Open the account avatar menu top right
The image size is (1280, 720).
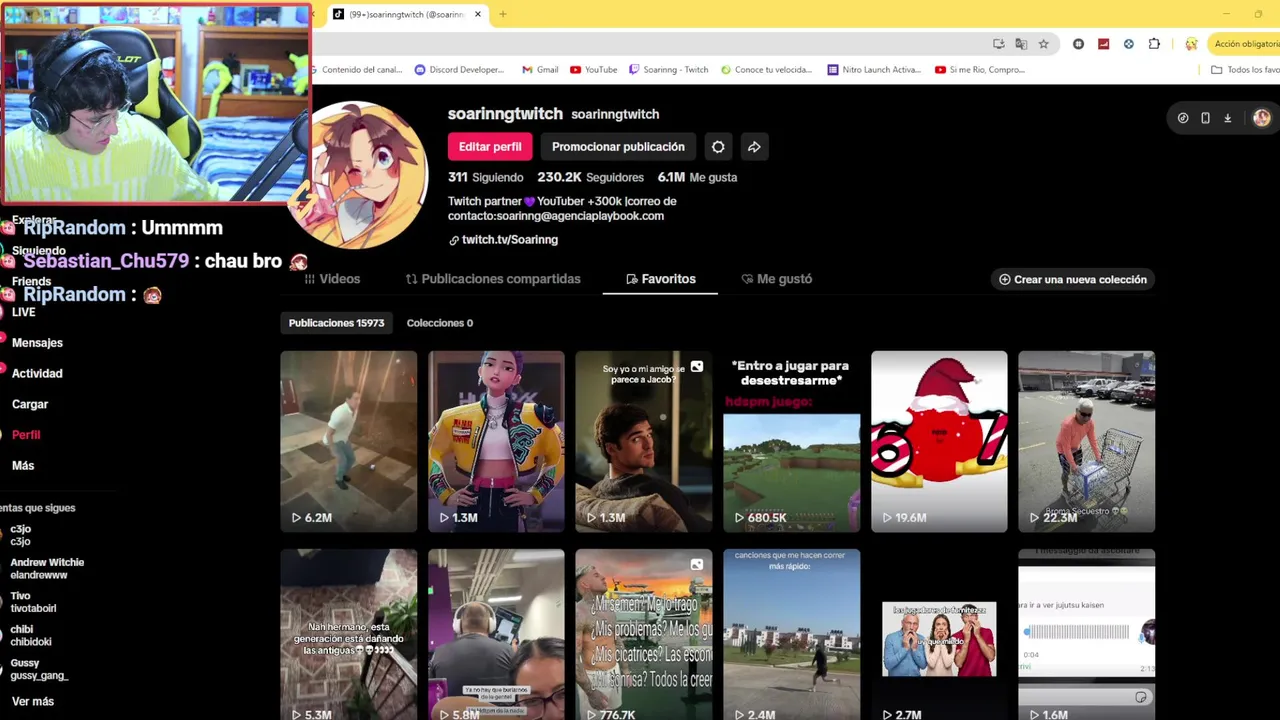(x=1262, y=118)
